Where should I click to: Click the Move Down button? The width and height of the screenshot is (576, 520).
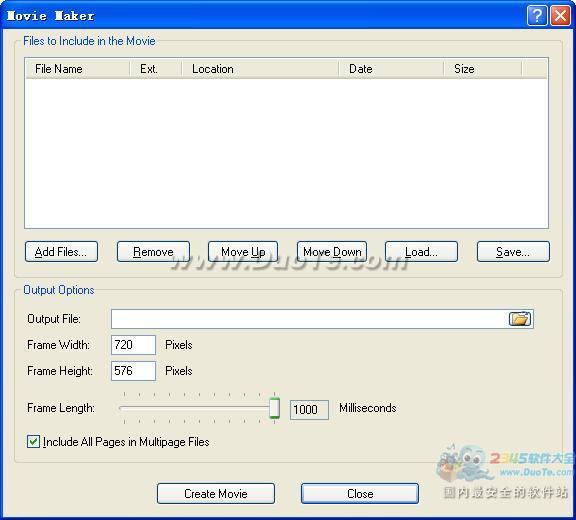332,252
